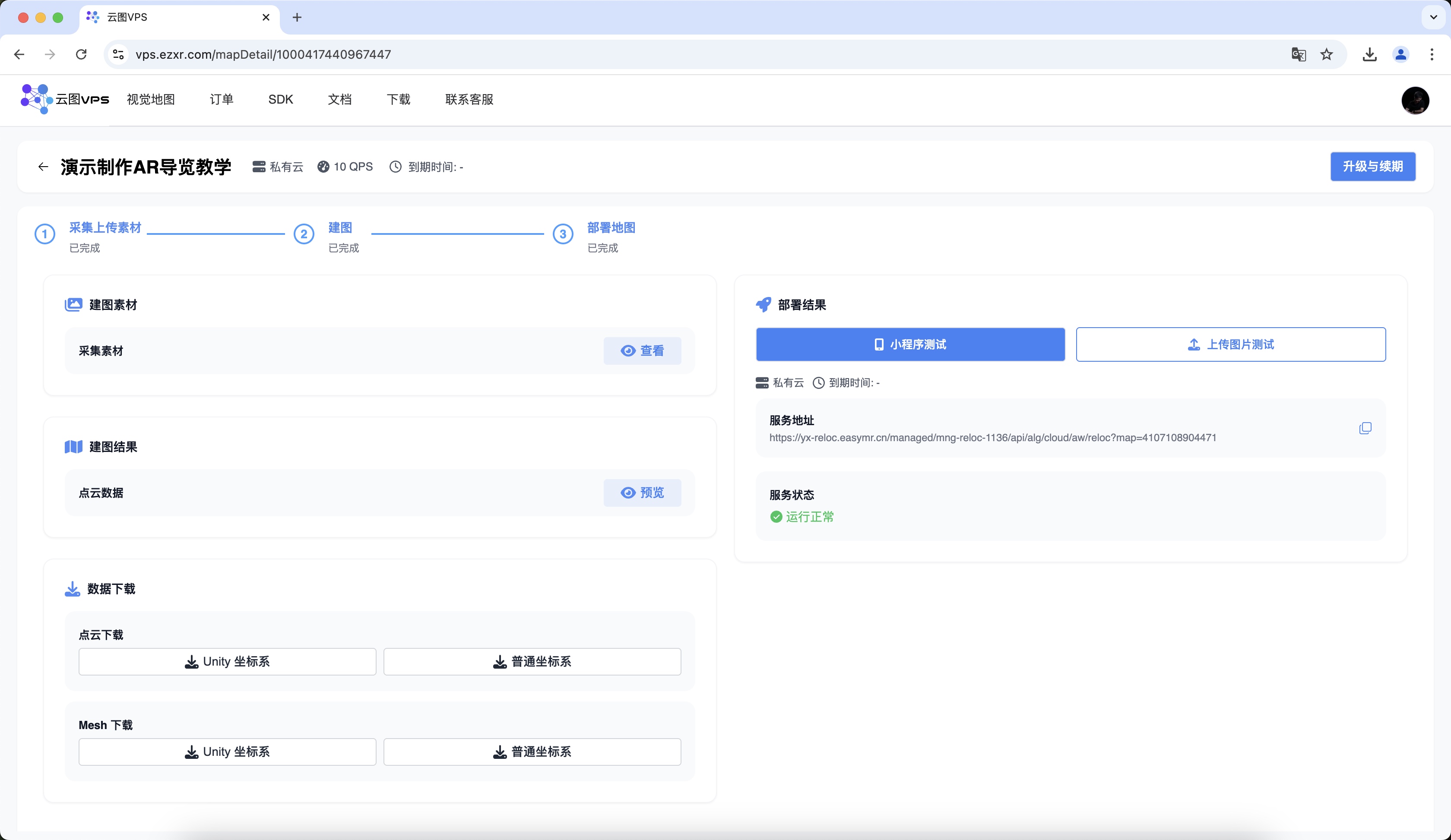Open the browser downloads icon
The image size is (1451, 840).
pyautogui.click(x=1370, y=54)
